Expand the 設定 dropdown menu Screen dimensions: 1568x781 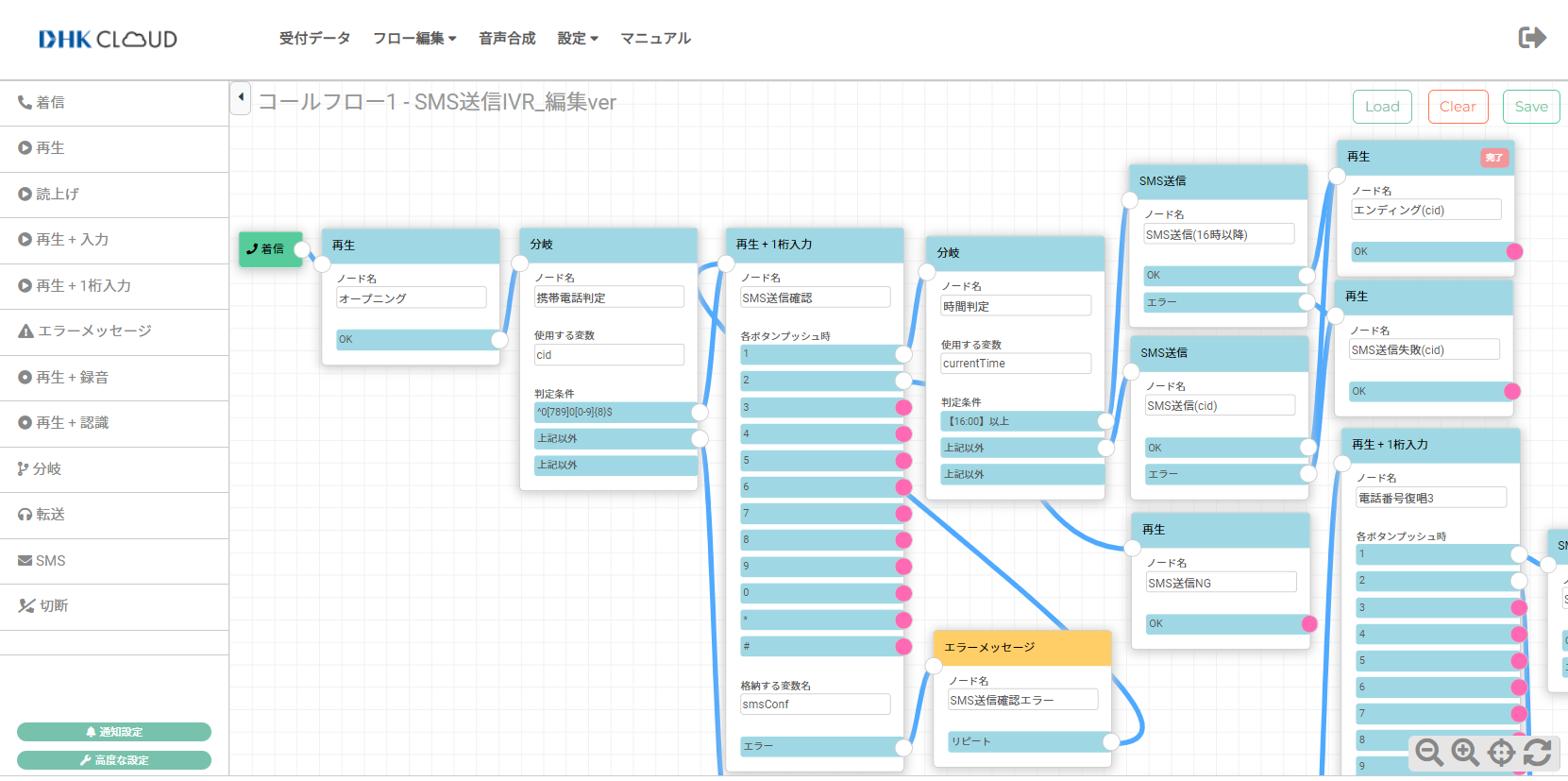click(x=578, y=39)
